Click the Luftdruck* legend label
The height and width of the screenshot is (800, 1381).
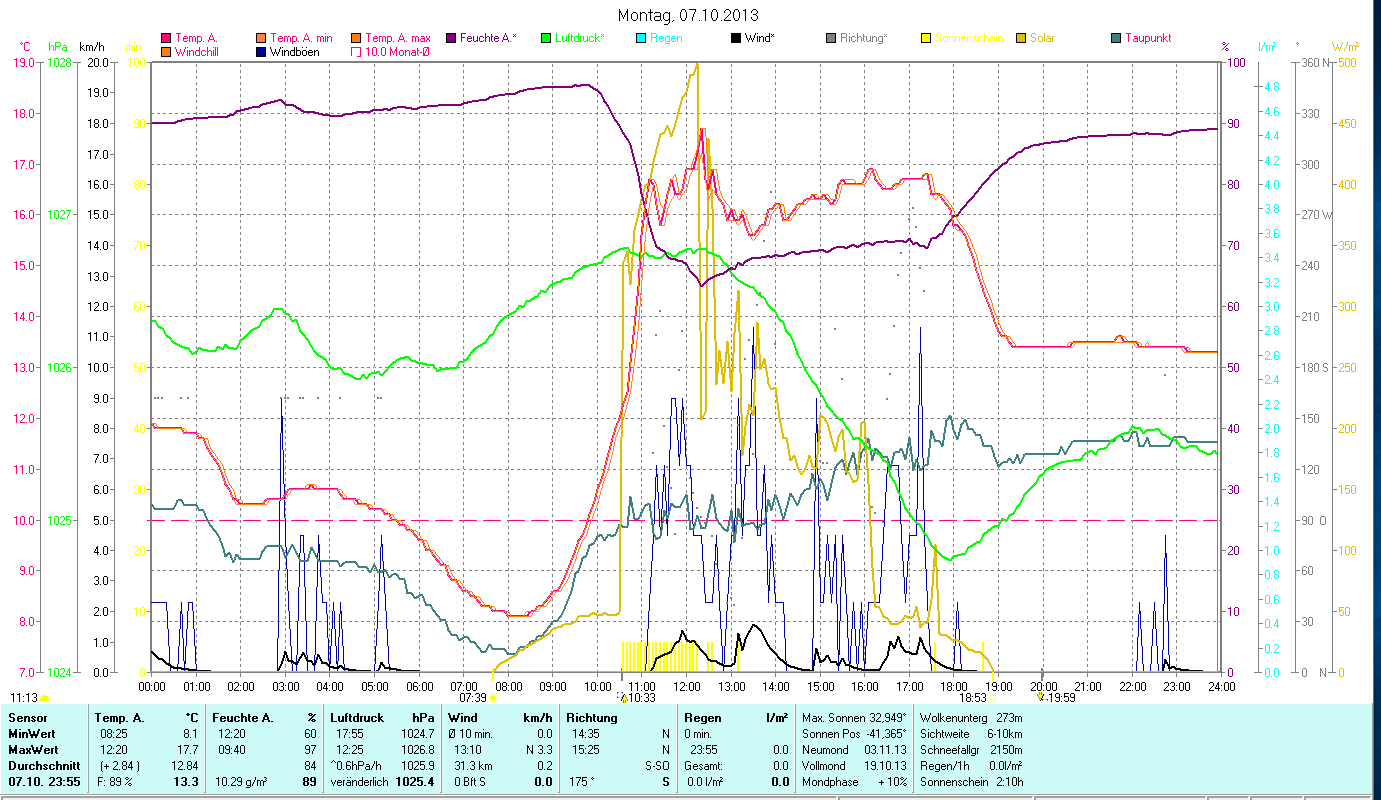[x=580, y=38]
